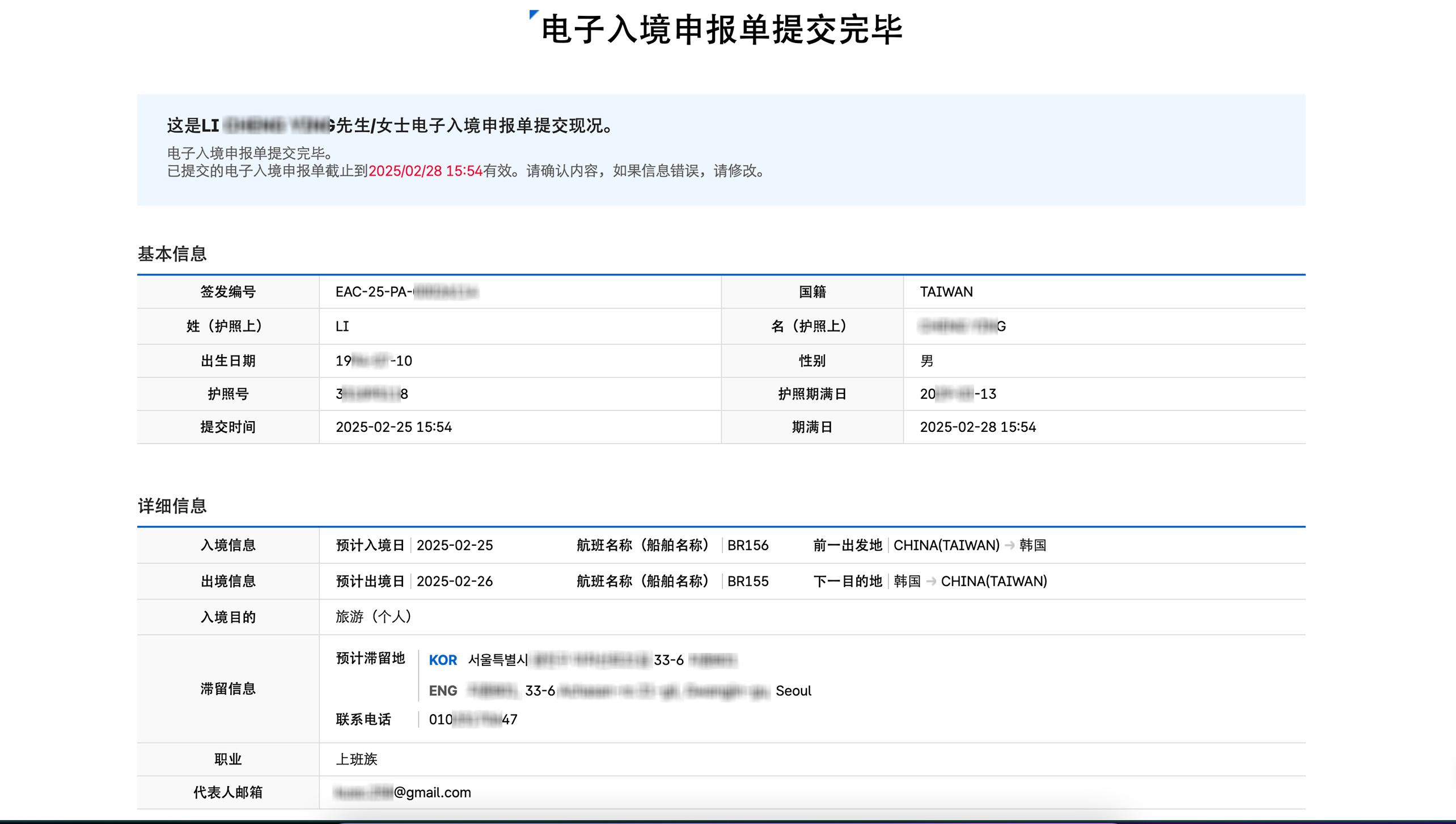
Task: Click the ENG address label
Action: 442,691
